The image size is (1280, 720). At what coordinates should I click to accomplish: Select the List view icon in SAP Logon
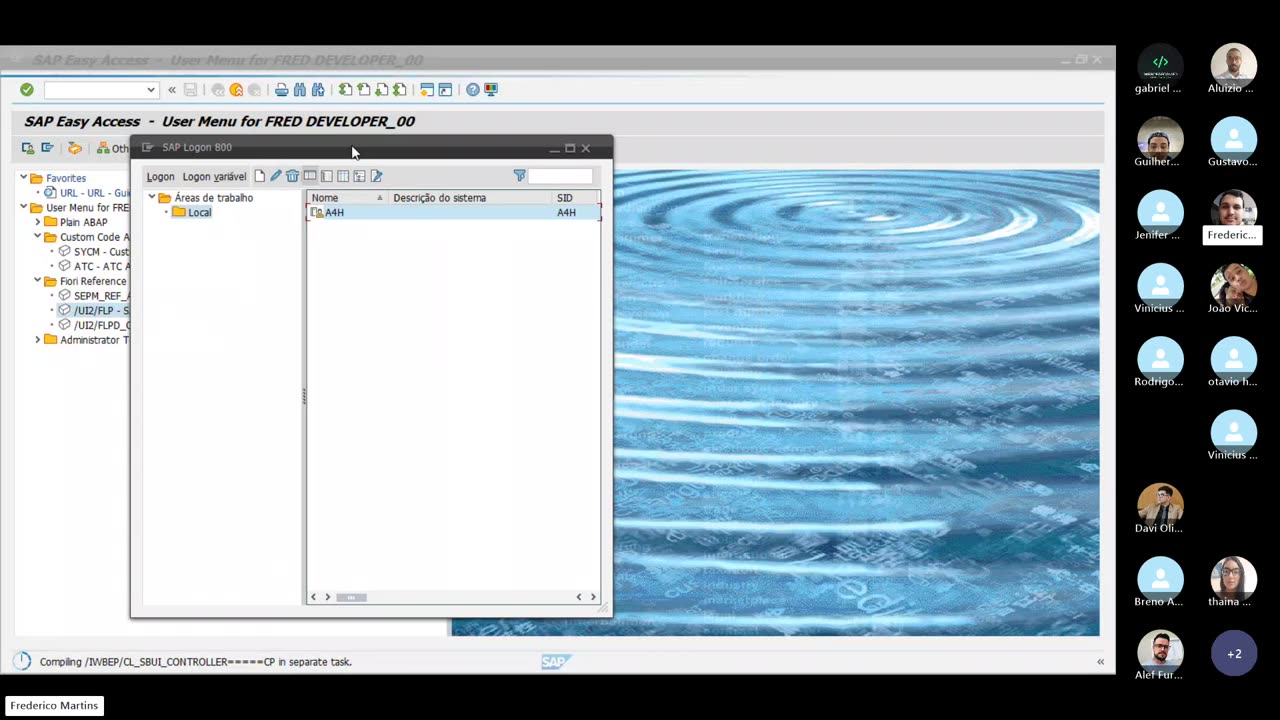326,176
